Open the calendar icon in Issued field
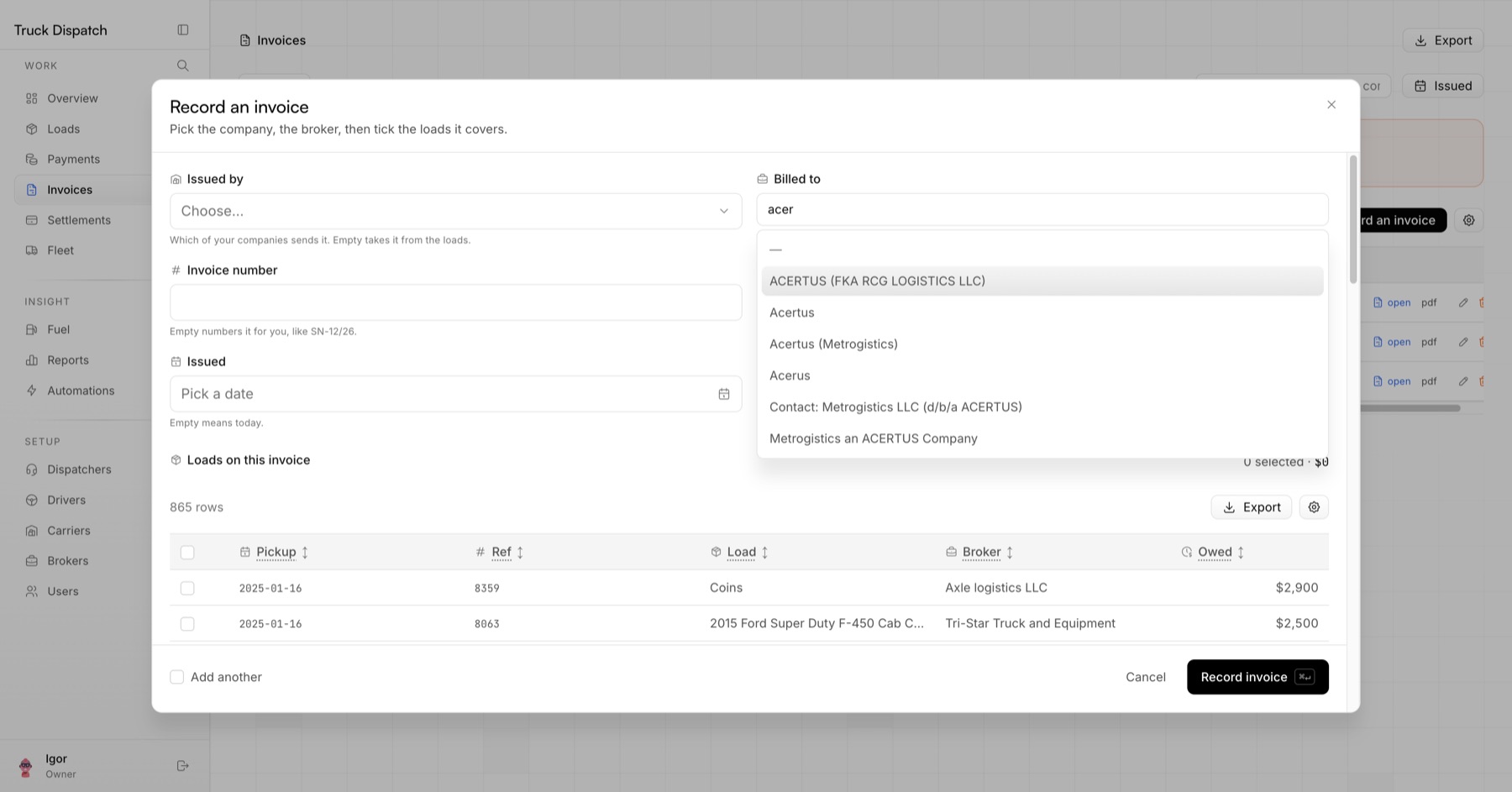Screen dimensions: 1512x792 724,394
